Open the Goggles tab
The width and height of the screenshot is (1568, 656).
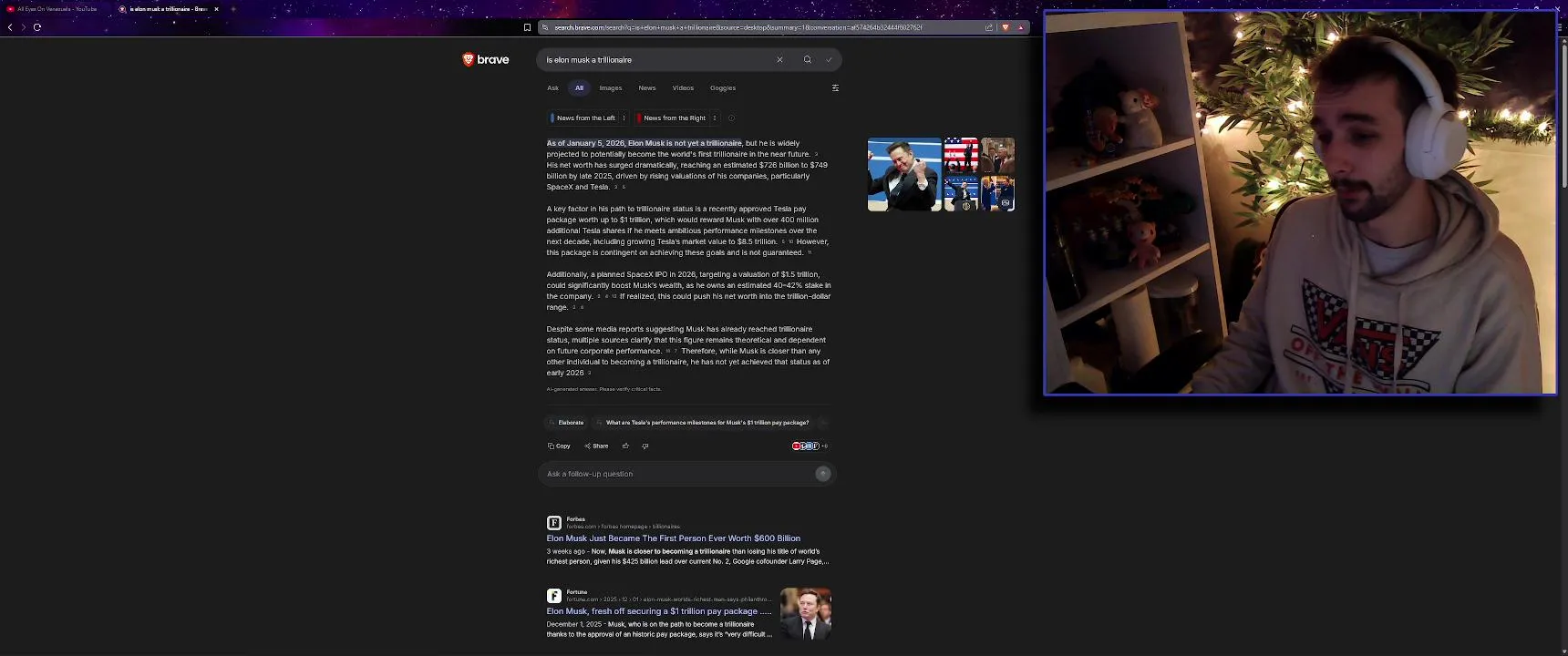pos(723,88)
